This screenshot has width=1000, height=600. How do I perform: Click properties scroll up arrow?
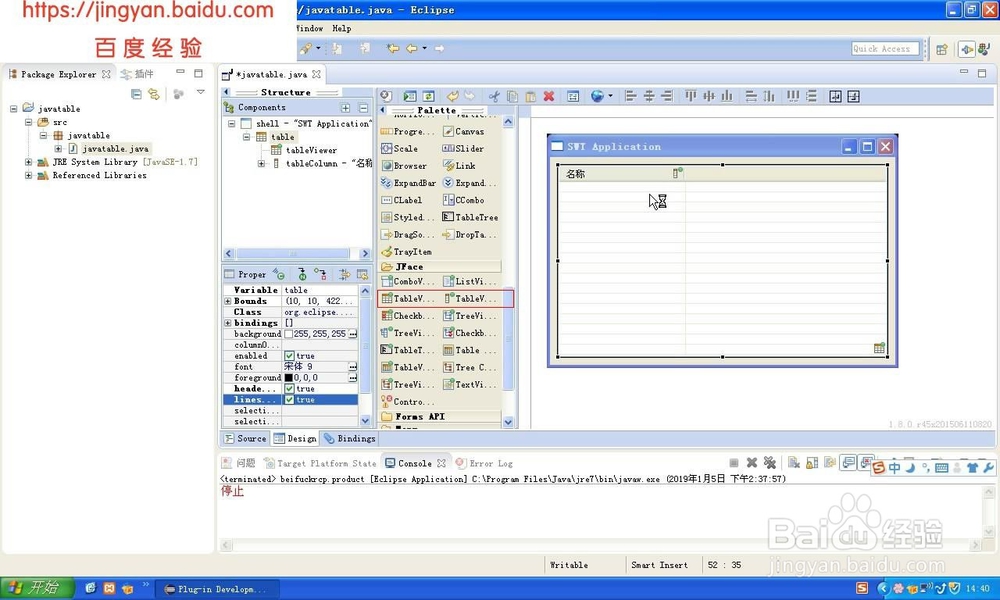(365, 291)
